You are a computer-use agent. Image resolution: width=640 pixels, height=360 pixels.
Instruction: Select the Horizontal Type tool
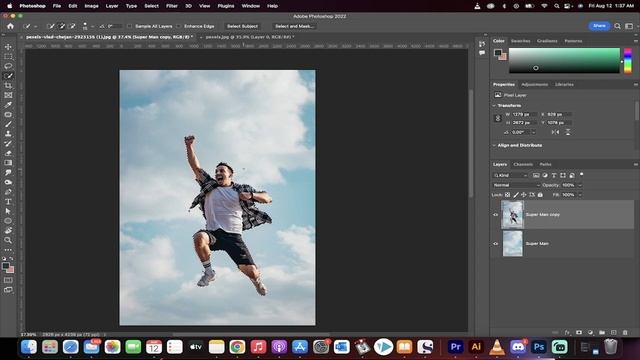pyautogui.click(x=8, y=202)
